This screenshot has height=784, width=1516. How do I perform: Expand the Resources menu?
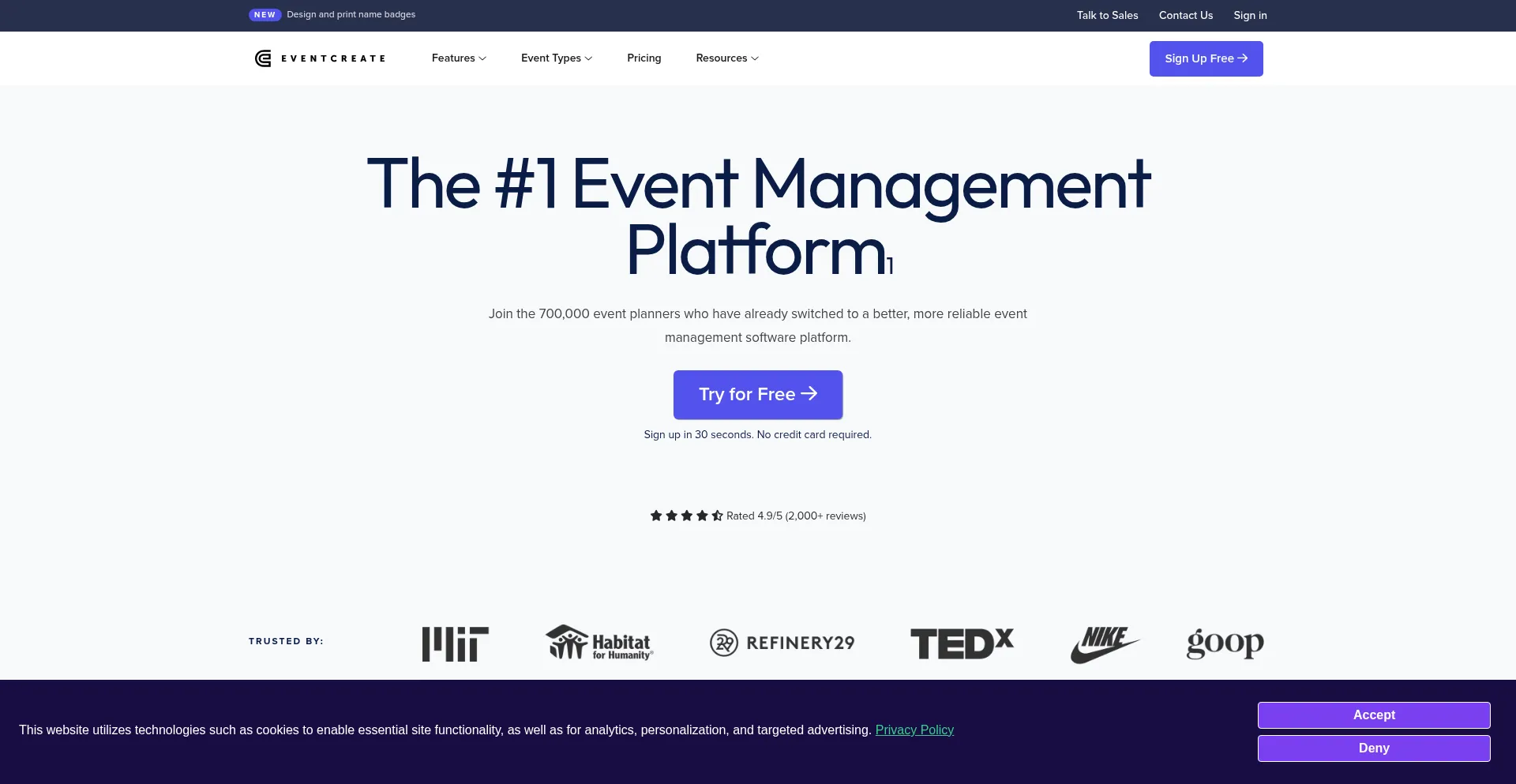click(x=726, y=58)
